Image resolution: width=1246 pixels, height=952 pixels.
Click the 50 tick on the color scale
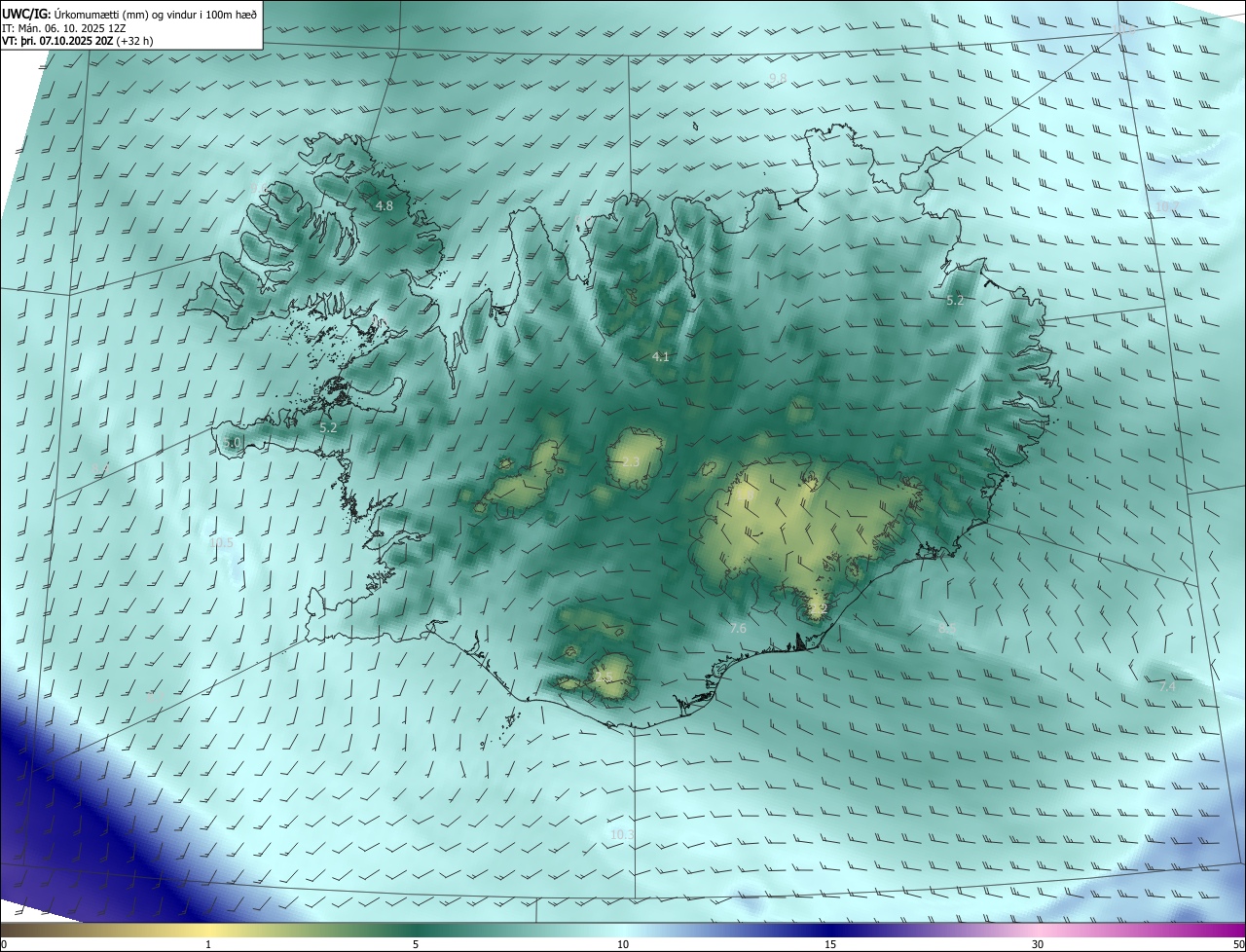(1238, 945)
